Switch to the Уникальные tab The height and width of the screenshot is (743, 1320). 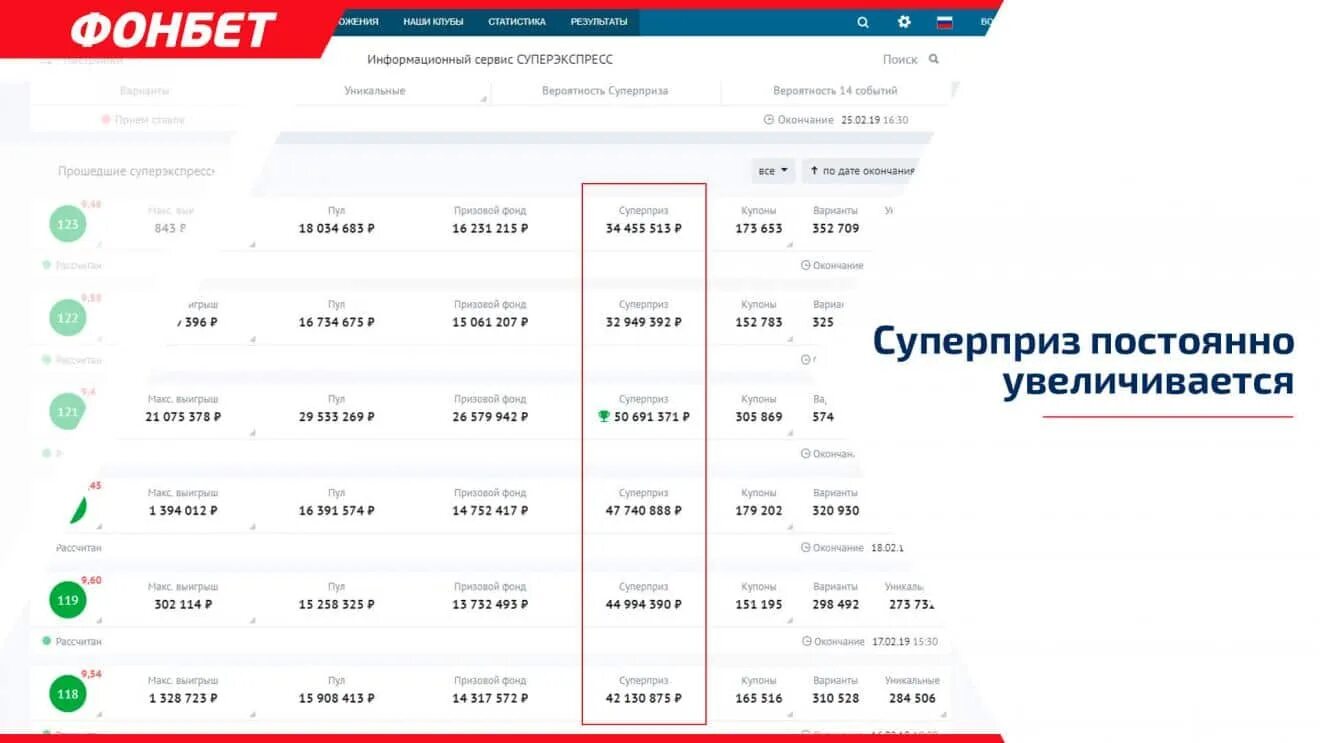375,91
